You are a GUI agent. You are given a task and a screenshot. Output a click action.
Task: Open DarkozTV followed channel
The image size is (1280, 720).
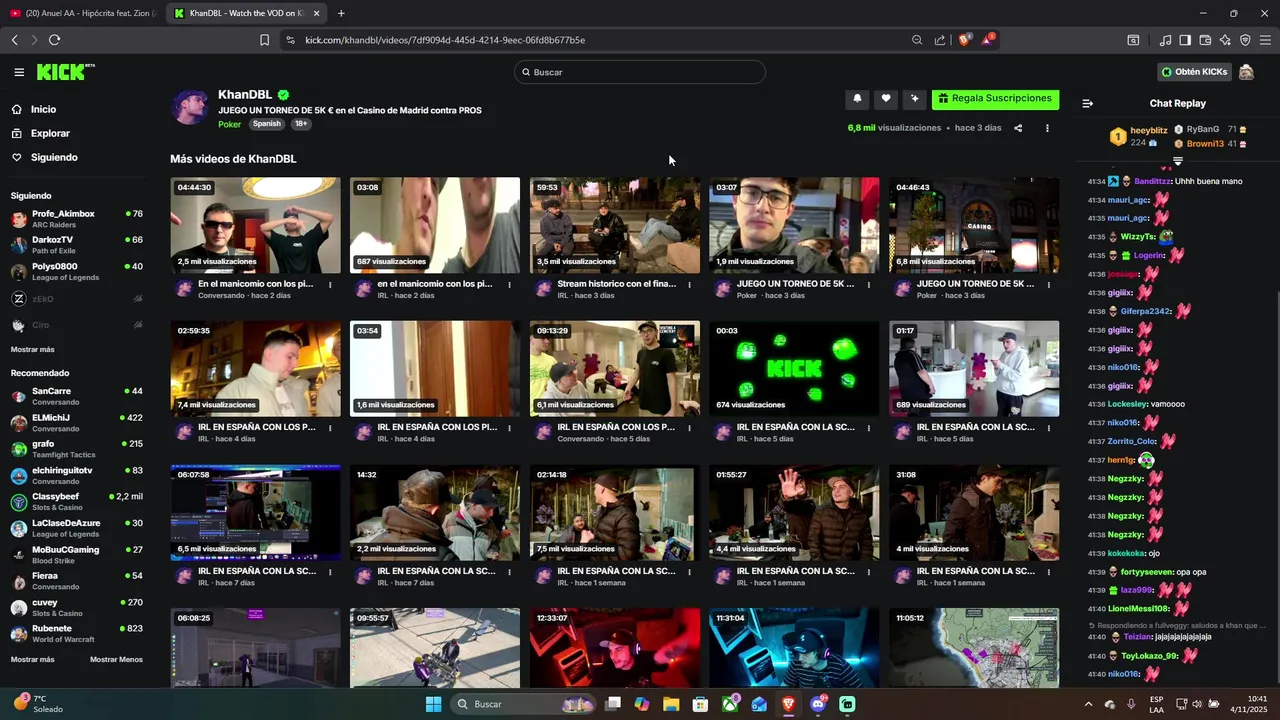(x=78, y=244)
